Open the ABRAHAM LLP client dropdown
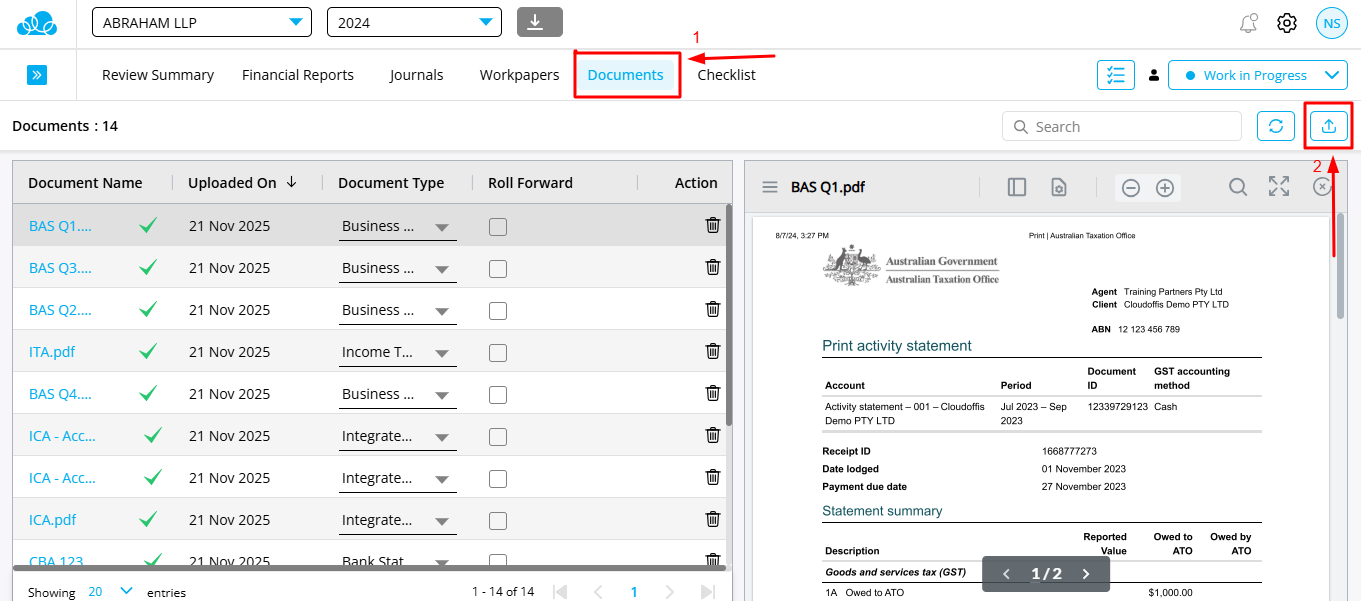Screen dimensions: 1361x601 pos(201,22)
